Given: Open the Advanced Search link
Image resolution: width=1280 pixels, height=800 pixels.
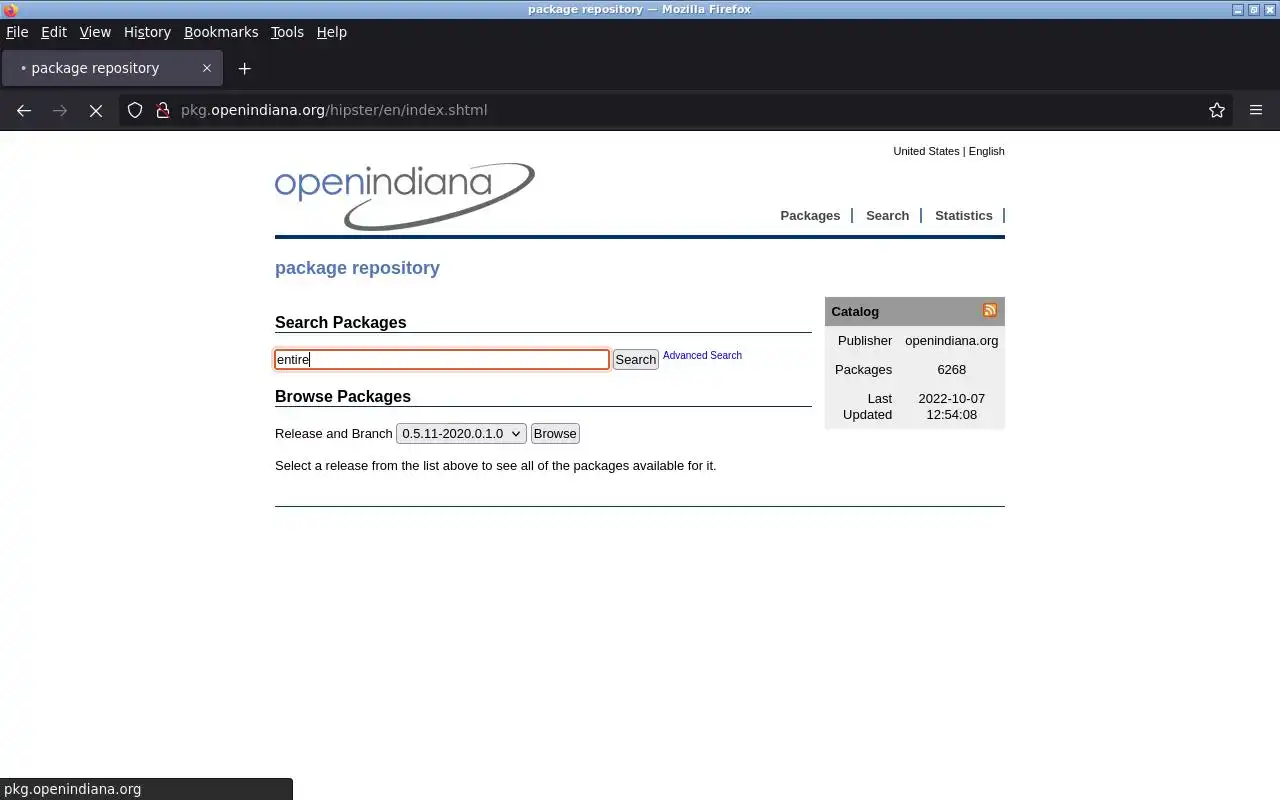Looking at the screenshot, I should [x=702, y=355].
